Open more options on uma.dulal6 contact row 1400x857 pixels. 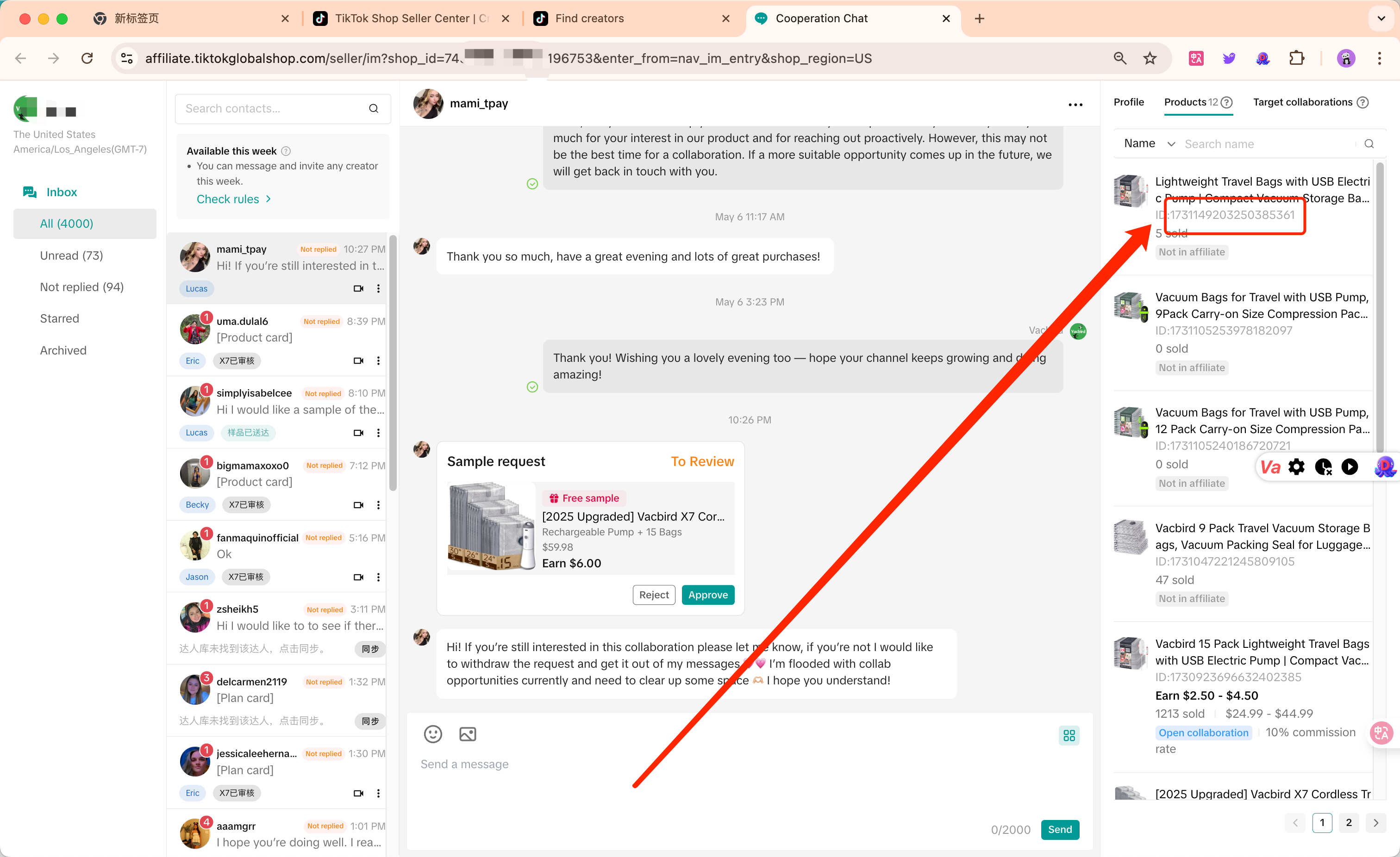tap(378, 360)
